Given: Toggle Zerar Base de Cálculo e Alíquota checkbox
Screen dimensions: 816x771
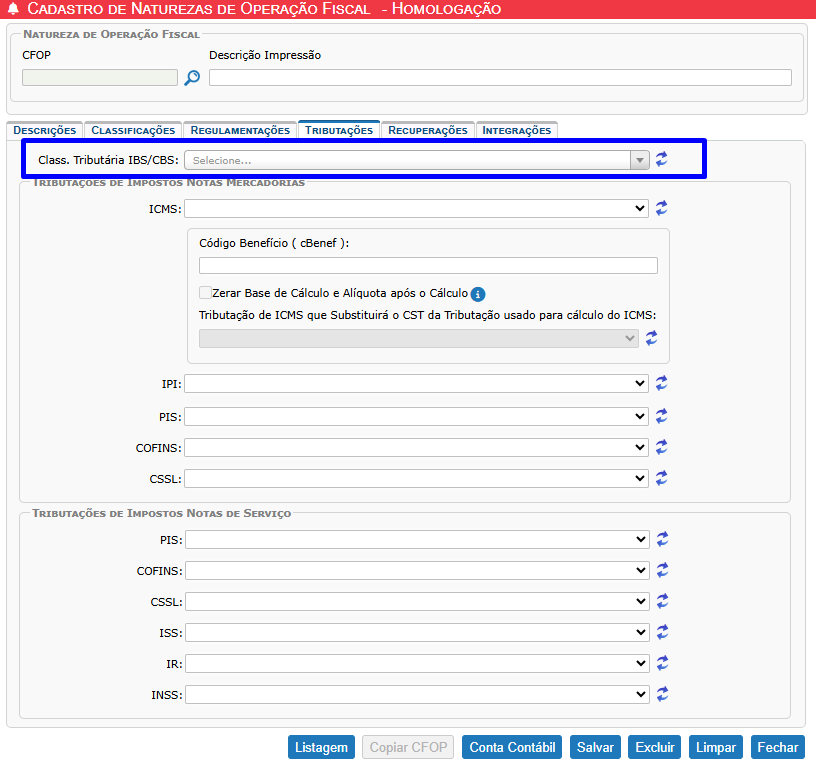Looking at the screenshot, I should click(x=205, y=293).
